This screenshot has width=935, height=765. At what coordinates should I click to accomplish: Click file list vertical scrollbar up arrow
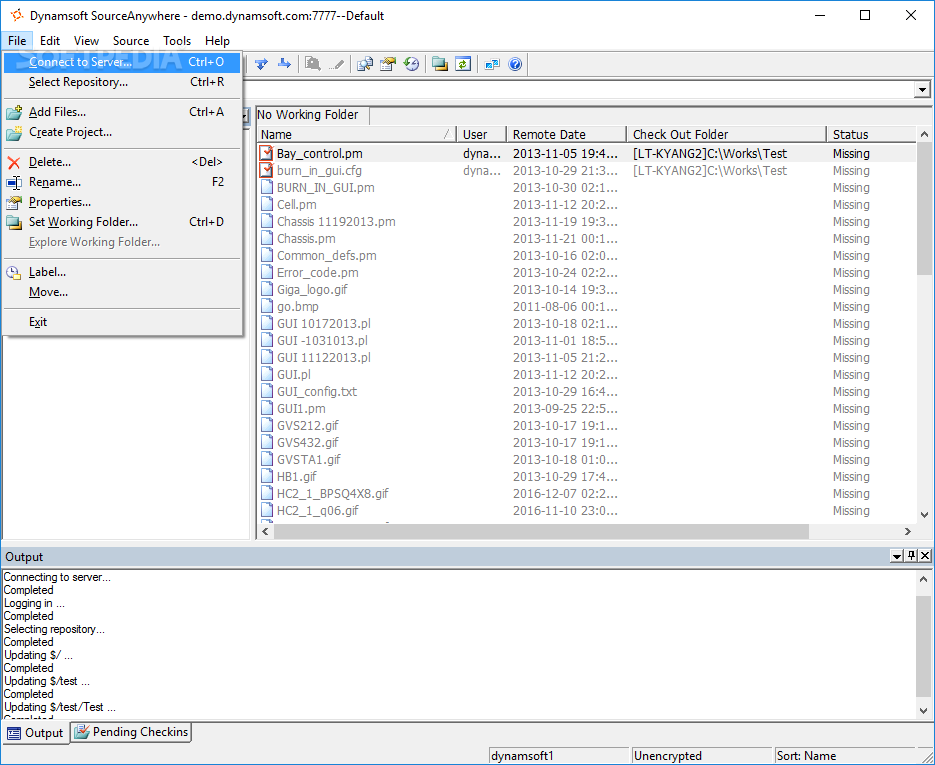coord(924,134)
